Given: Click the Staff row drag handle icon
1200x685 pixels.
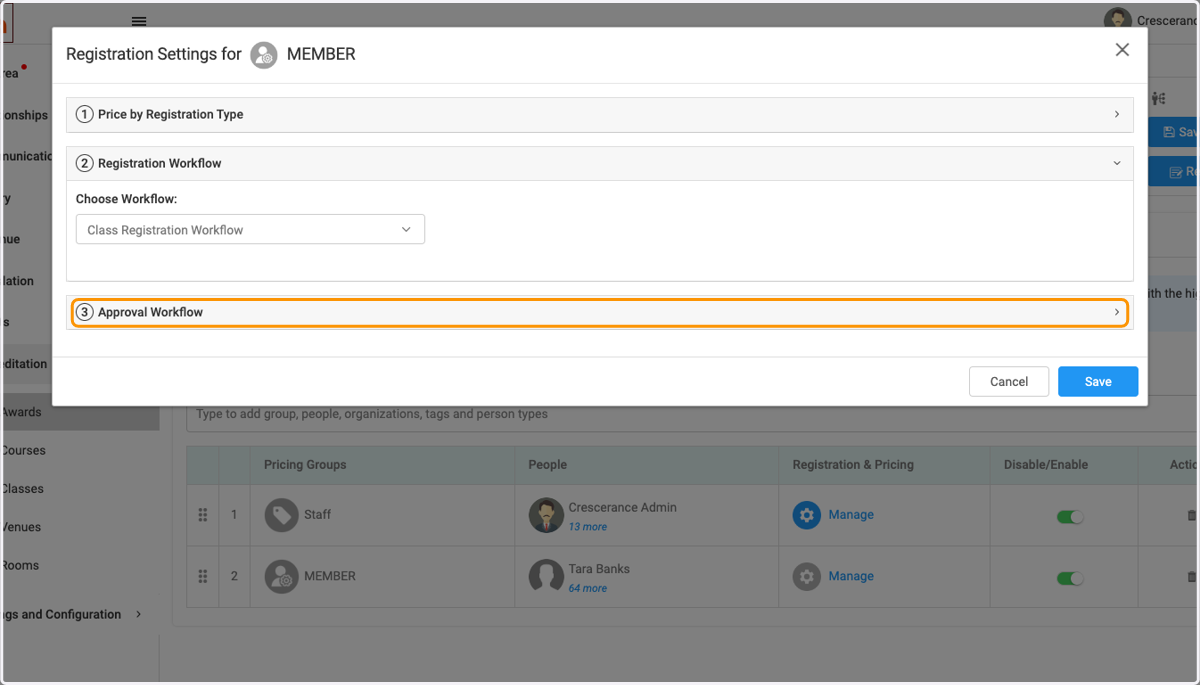Looking at the screenshot, I should tap(203, 515).
